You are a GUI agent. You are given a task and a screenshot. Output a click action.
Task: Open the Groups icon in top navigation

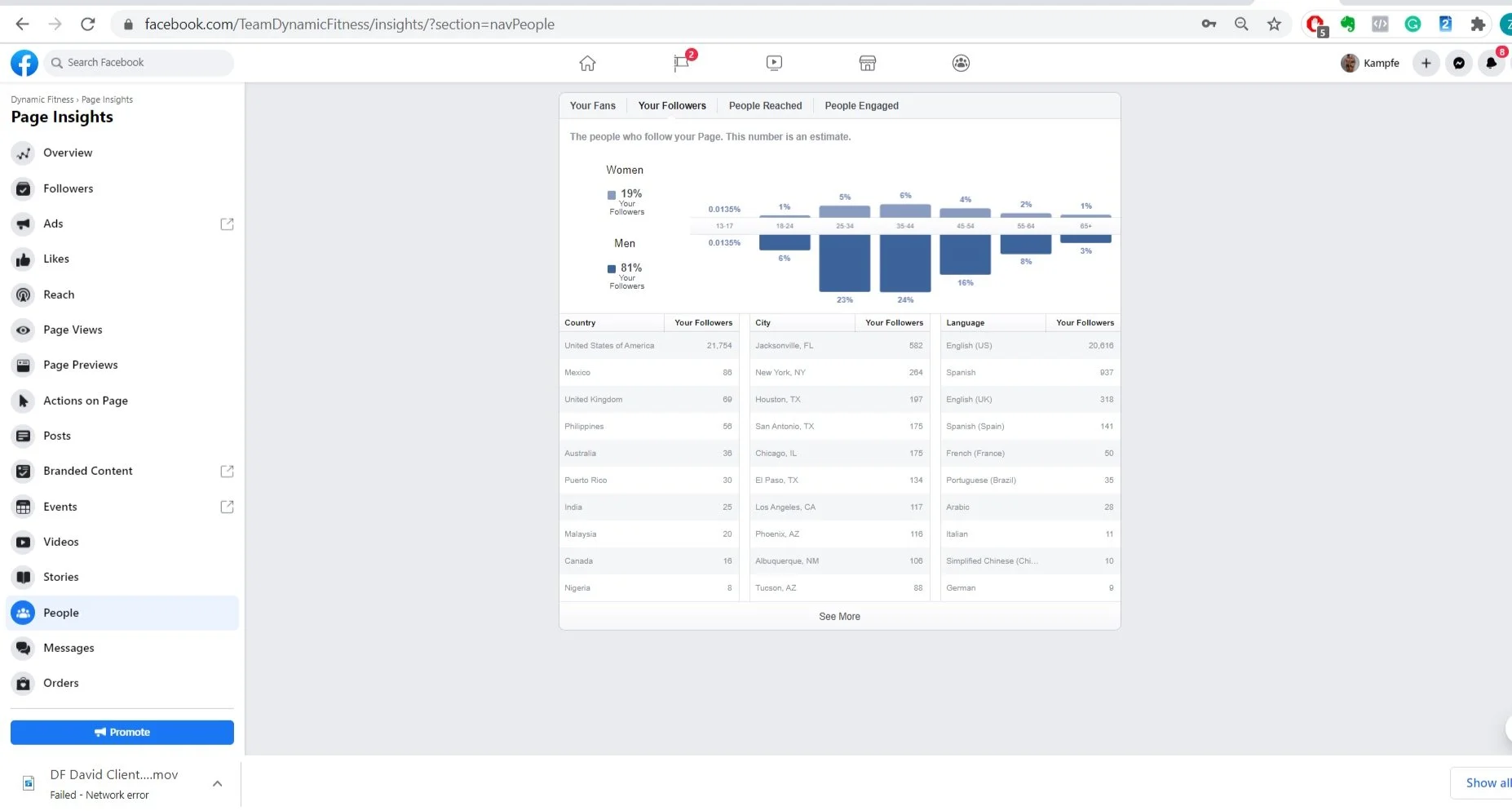(961, 63)
